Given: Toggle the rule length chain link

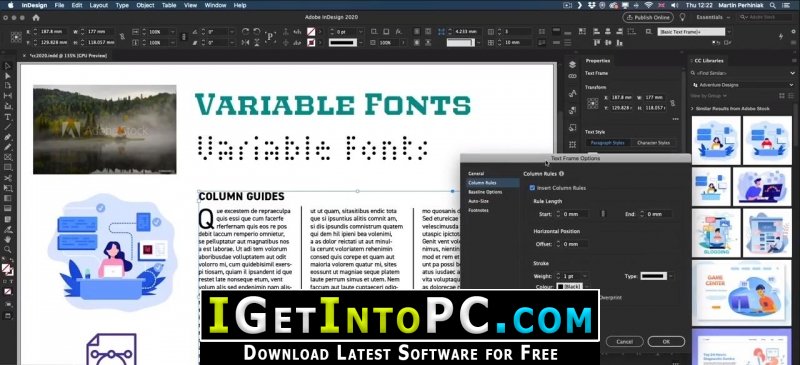Looking at the screenshot, I should [x=603, y=214].
